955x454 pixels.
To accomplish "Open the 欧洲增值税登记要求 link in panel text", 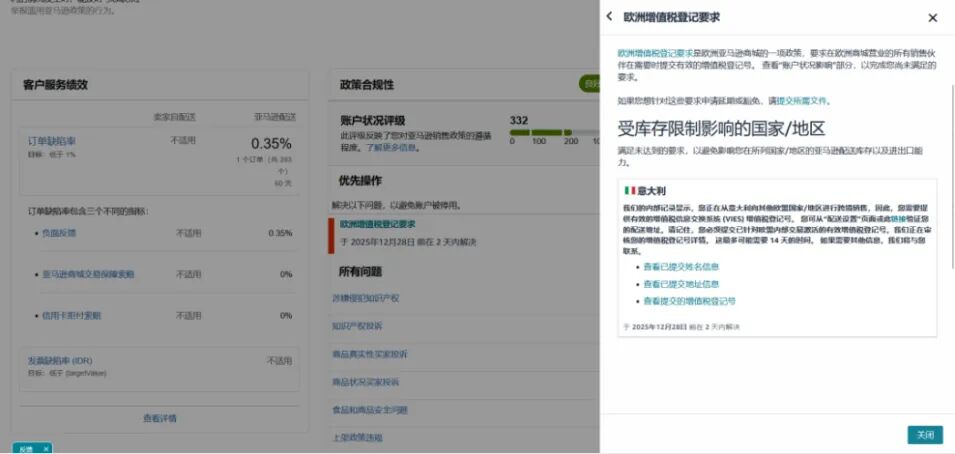I will (655, 52).
